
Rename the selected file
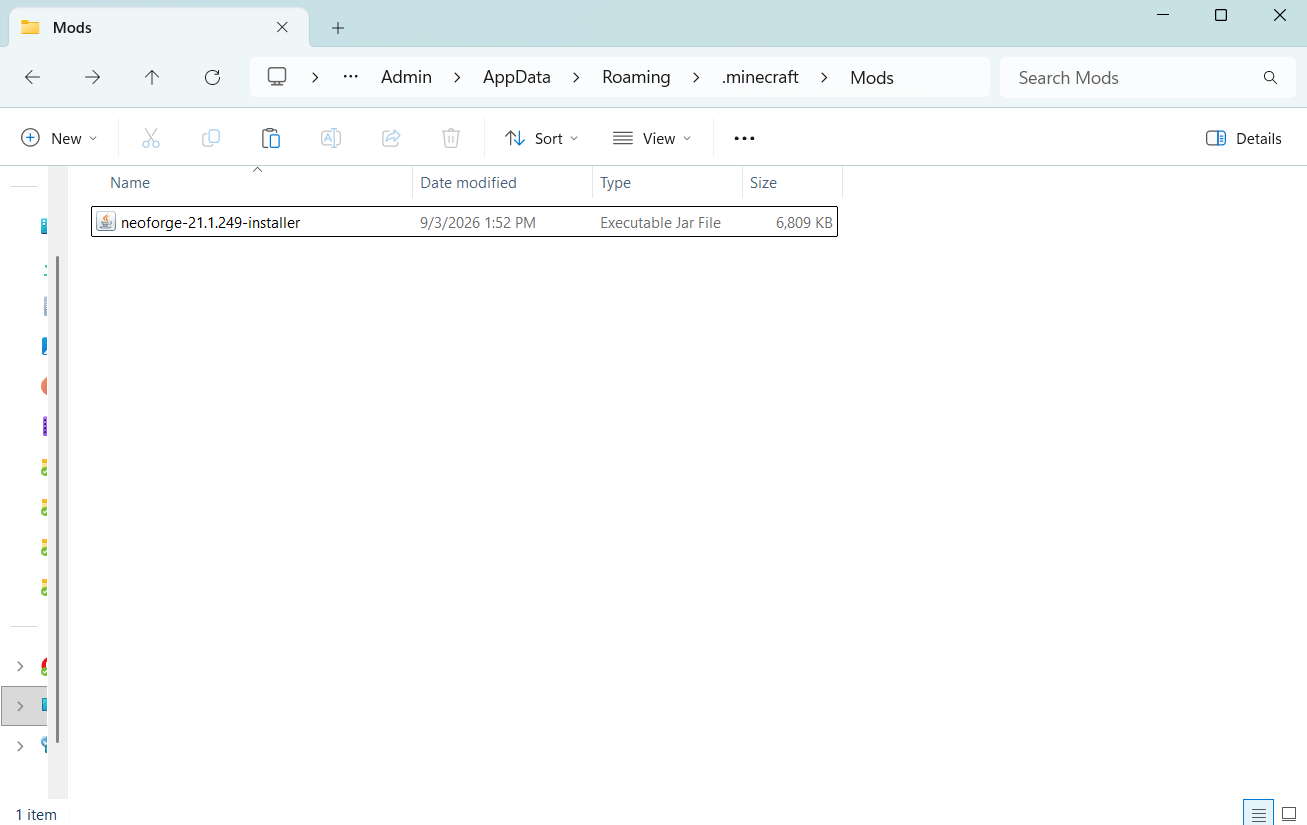[331, 138]
